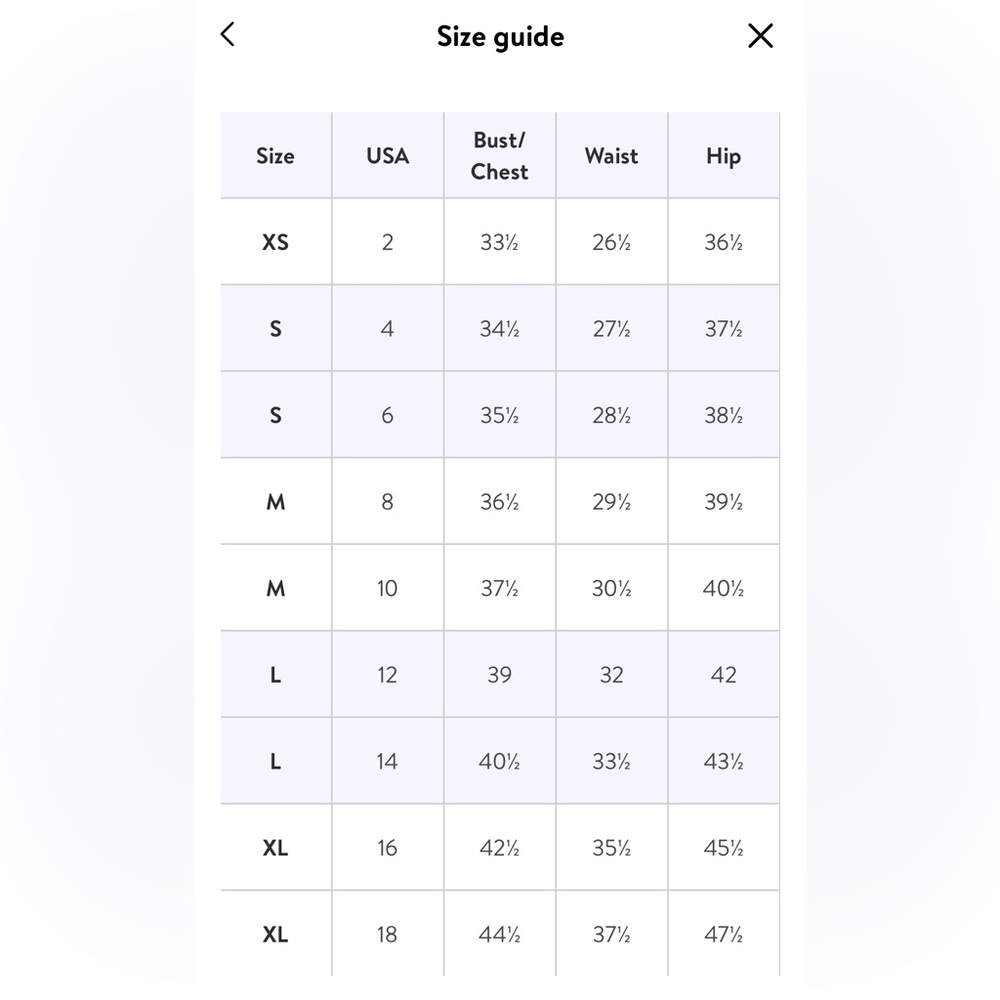The image size is (1000, 1000).
Task: Click the Size guide title
Action: tap(501, 36)
